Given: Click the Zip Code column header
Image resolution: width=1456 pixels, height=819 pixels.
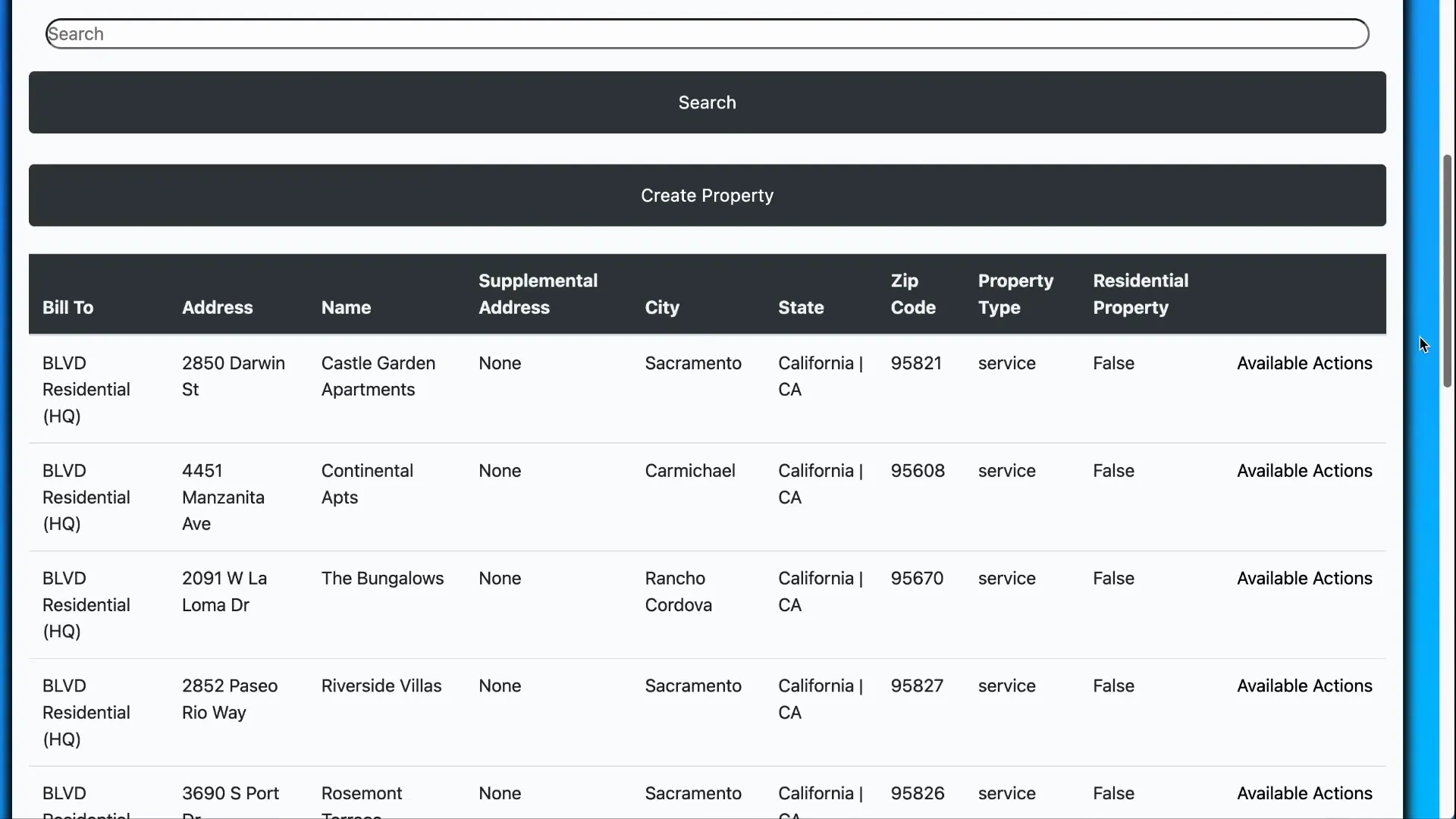Looking at the screenshot, I should [912, 294].
